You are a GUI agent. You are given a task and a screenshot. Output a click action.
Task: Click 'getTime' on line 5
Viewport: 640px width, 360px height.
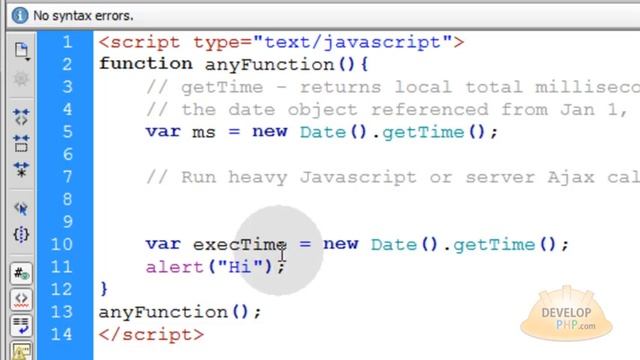[423, 133]
